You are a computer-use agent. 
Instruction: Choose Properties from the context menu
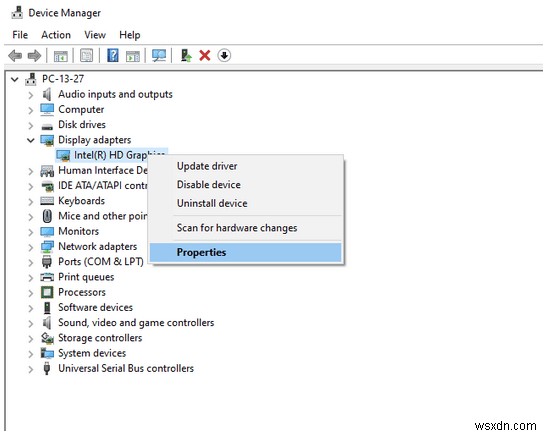[x=245, y=253]
